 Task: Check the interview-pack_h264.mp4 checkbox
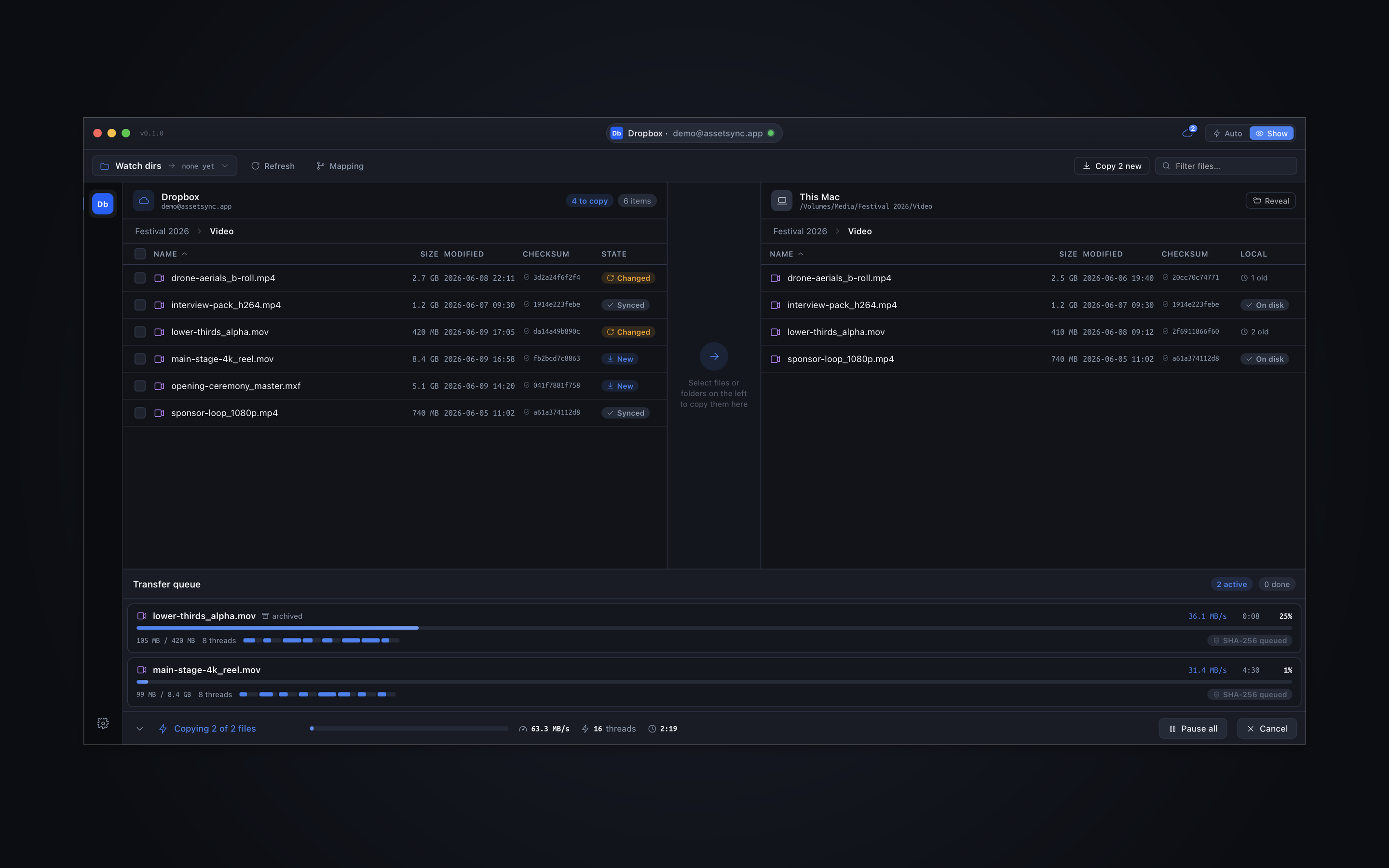pos(140,305)
